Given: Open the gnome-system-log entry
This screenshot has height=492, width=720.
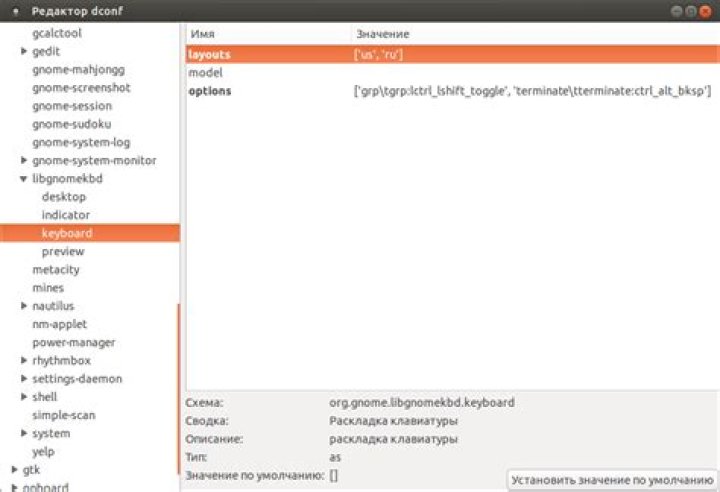Looking at the screenshot, I should click(81, 142).
